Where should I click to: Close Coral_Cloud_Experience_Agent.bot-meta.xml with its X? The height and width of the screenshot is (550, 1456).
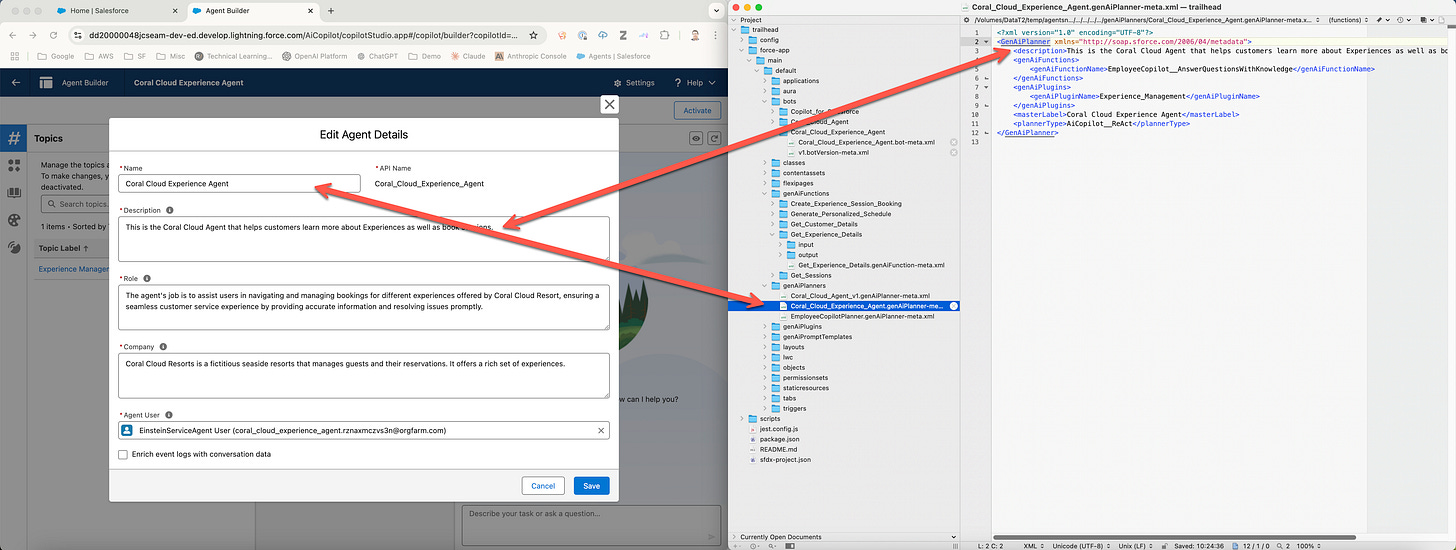pyautogui.click(x=953, y=142)
